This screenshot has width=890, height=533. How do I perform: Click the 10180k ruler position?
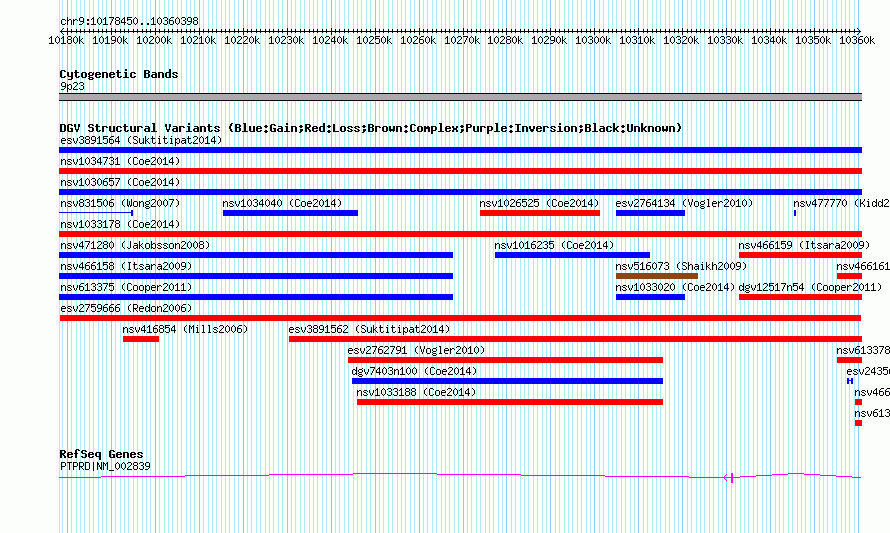click(x=66, y=40)
